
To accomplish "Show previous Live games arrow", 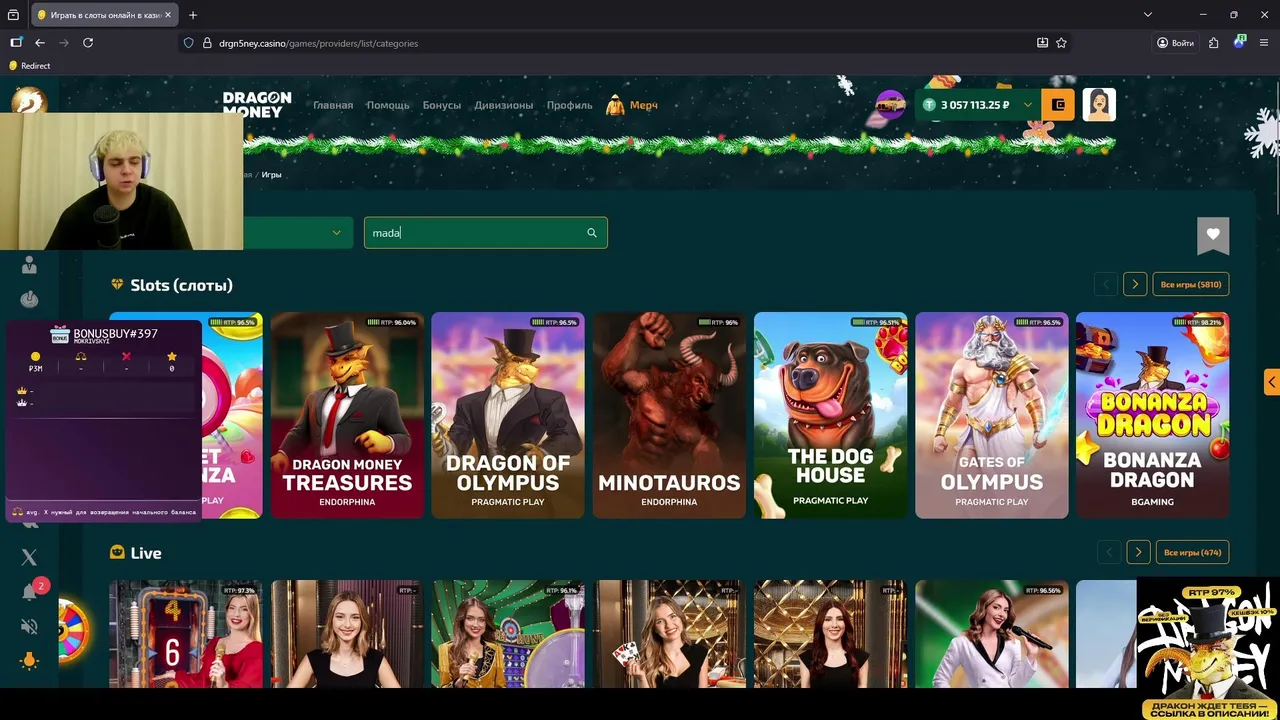I will 1109,552.
